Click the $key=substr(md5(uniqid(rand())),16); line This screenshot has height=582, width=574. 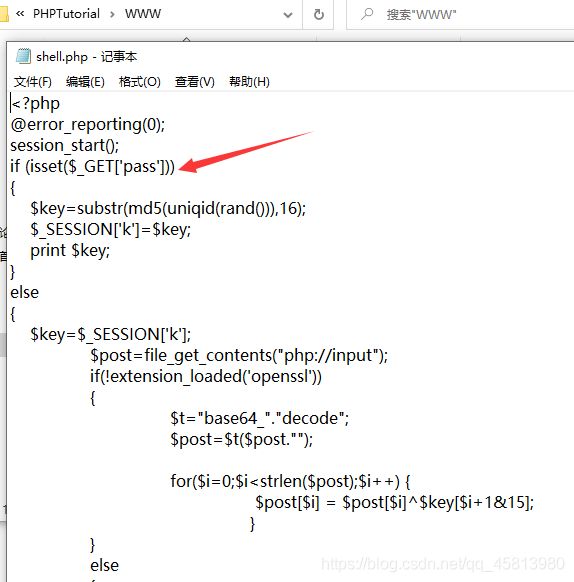(x=168, y=209)
